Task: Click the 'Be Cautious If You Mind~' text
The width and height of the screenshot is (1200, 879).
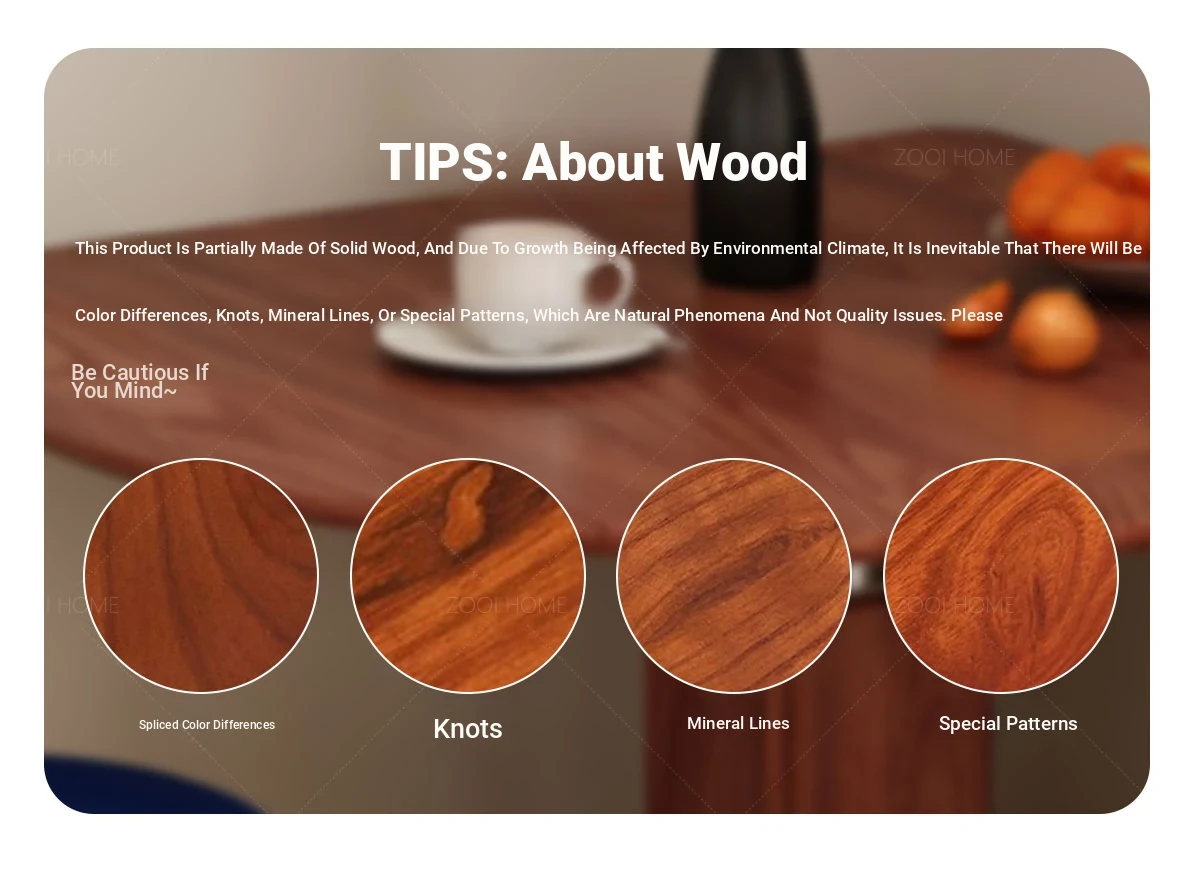Action: (140, 381)
